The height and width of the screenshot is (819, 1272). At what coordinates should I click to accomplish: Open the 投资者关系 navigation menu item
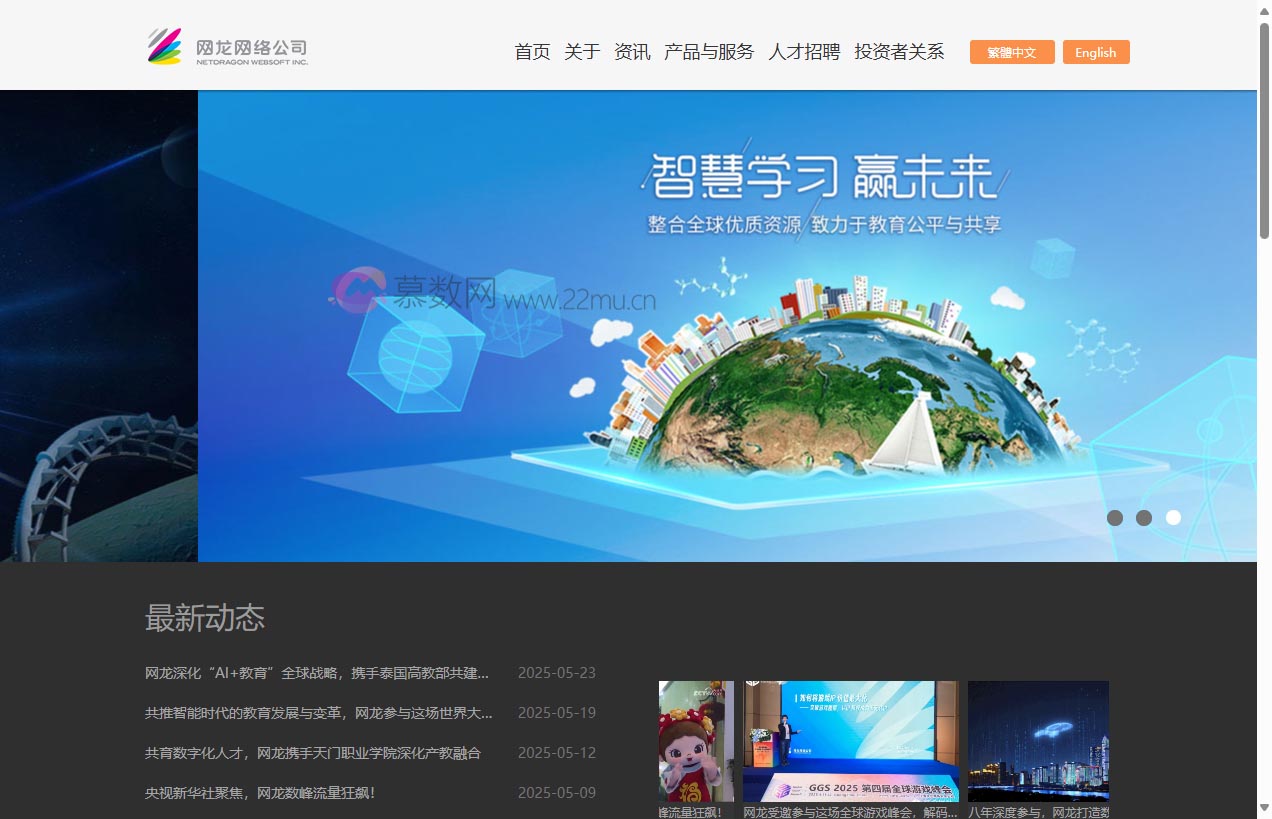[898, 52]
